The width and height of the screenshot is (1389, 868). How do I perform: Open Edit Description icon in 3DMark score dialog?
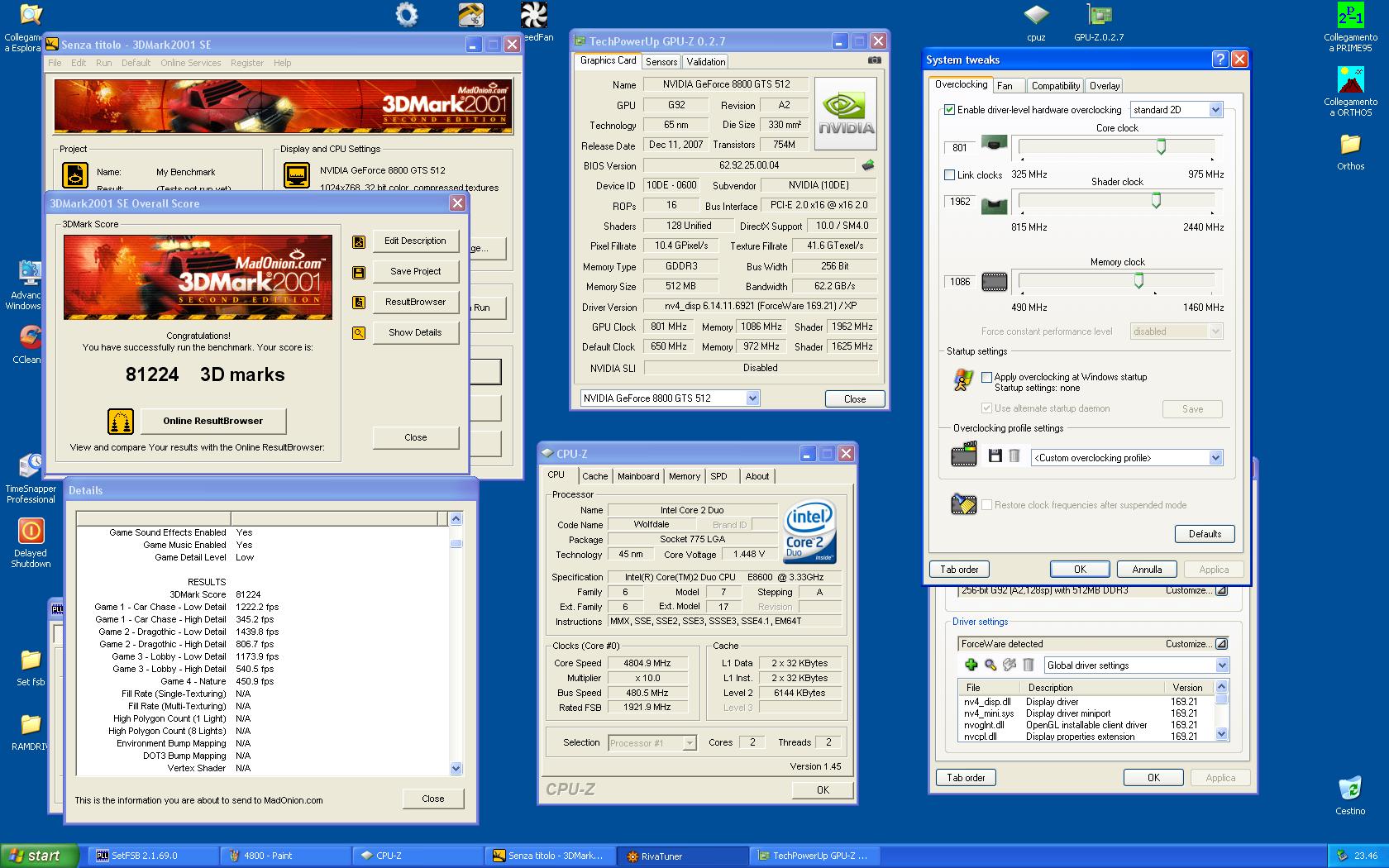click(x=359, y=241)
